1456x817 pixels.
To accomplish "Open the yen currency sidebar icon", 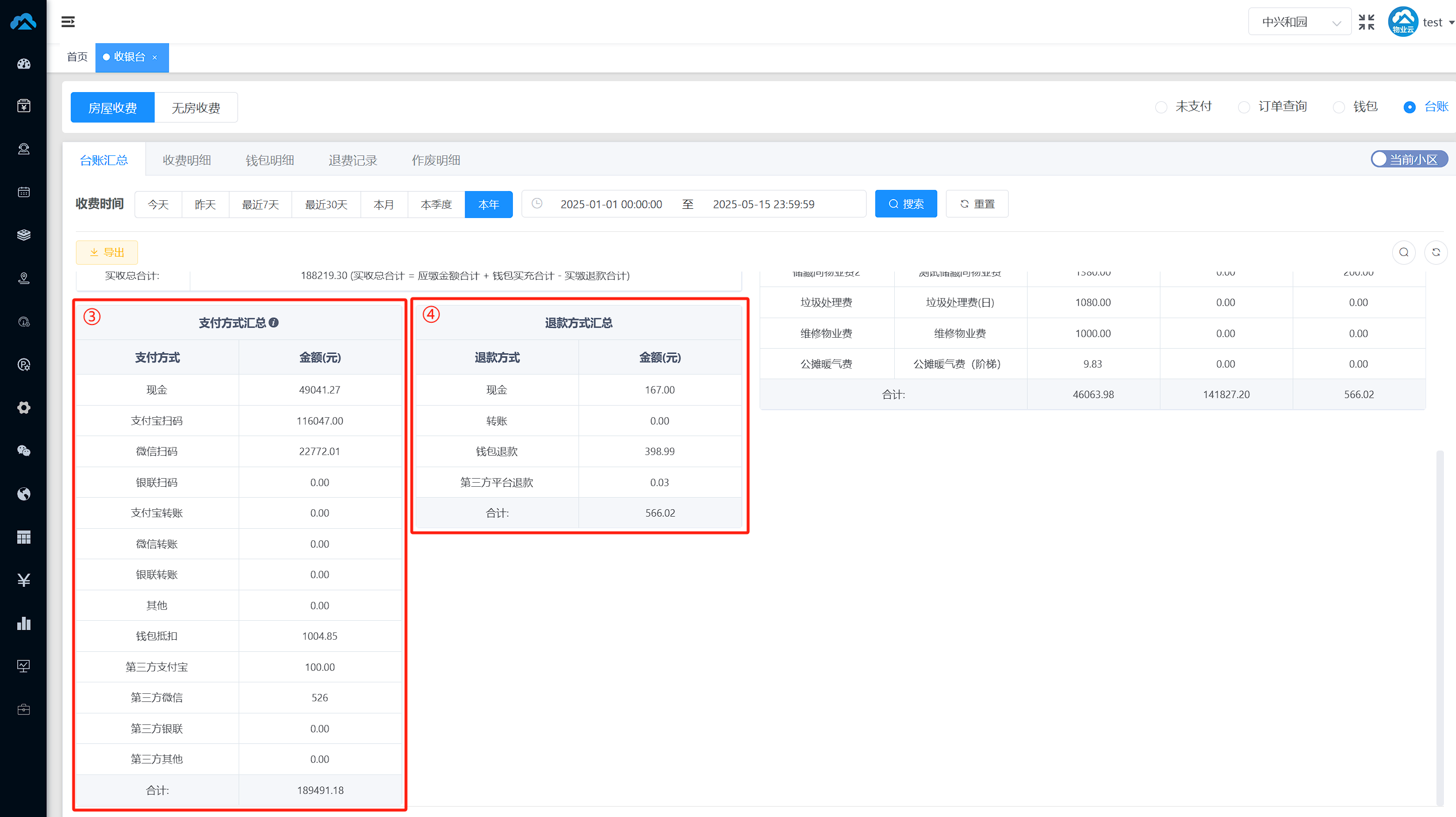I will point(24,580).
